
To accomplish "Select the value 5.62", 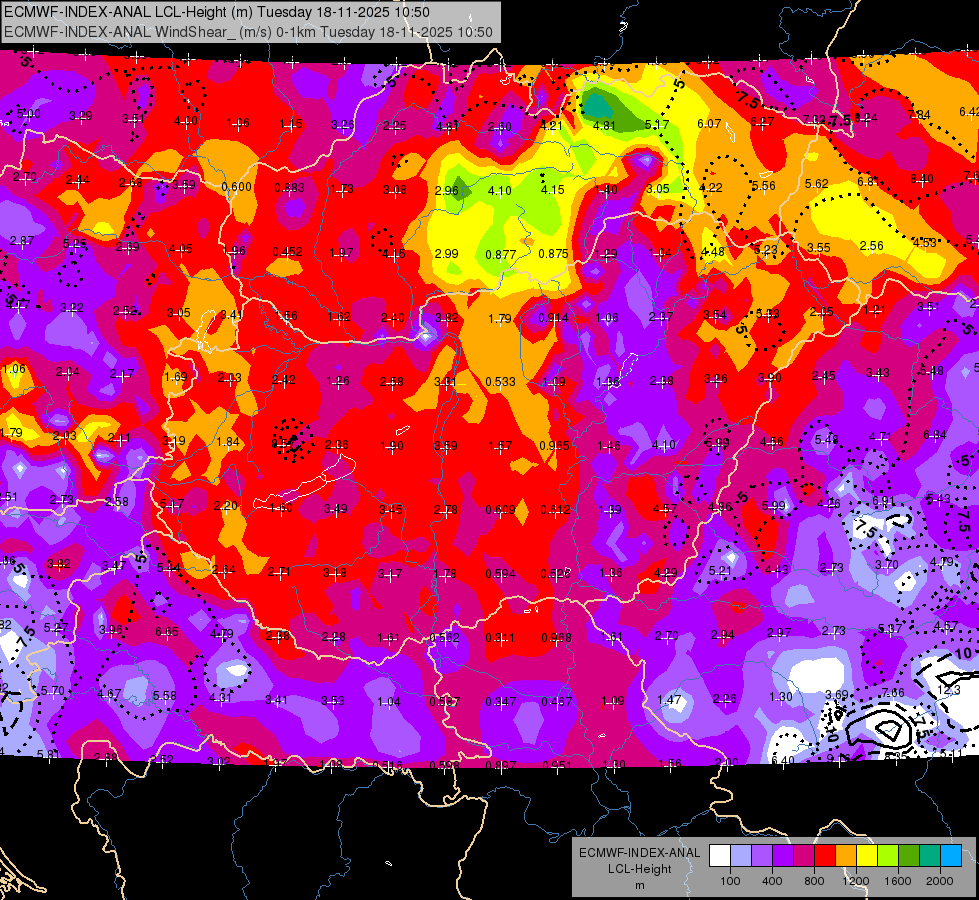I will pos(817,184).
